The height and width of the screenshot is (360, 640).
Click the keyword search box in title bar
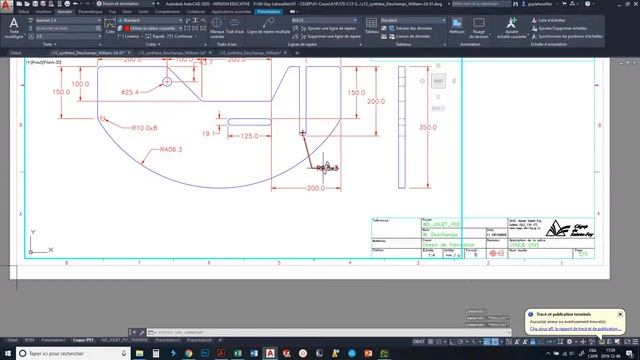click(481, 4)
